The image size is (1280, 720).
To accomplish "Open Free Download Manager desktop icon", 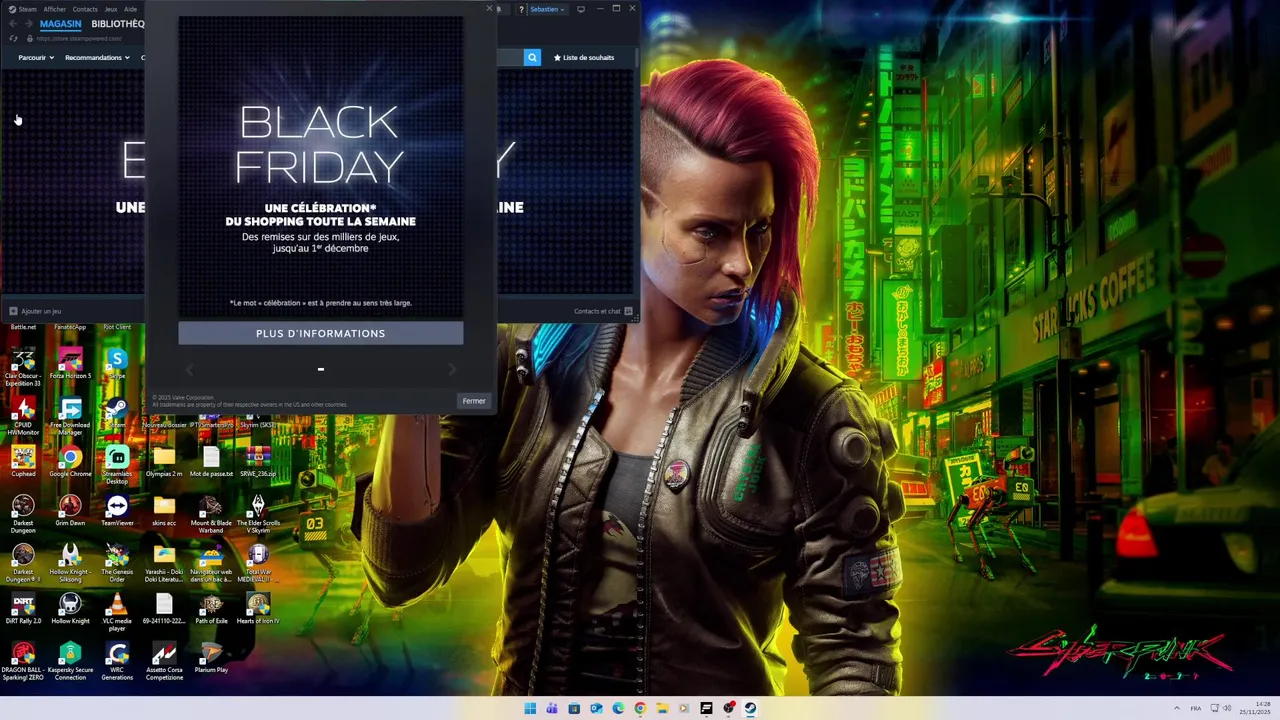I will (x=70, y=417).
